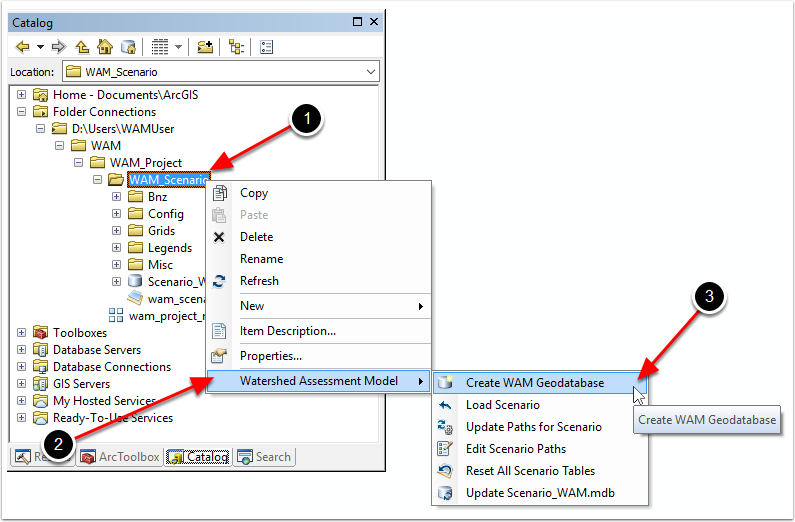Switch to Search tab
Image resolution: width=795 pixels, height=522 pixels.
click(x=264, y=457)
